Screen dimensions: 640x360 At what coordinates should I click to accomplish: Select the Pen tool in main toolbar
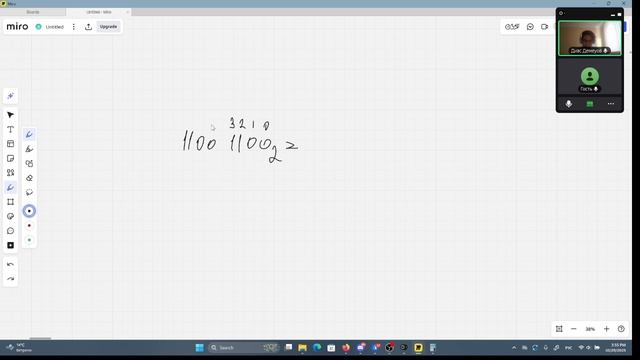pyautogui.click(x=11, y=187)
